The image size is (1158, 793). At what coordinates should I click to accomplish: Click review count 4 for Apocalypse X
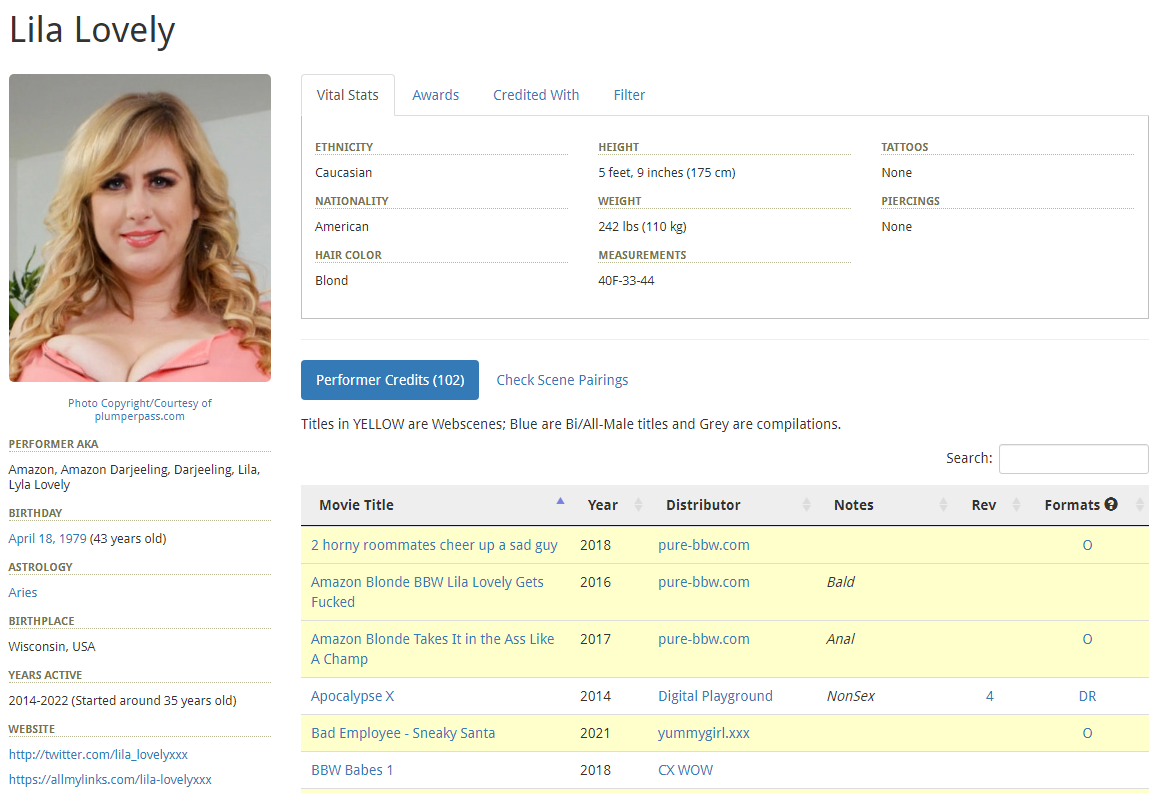[990, 696]
